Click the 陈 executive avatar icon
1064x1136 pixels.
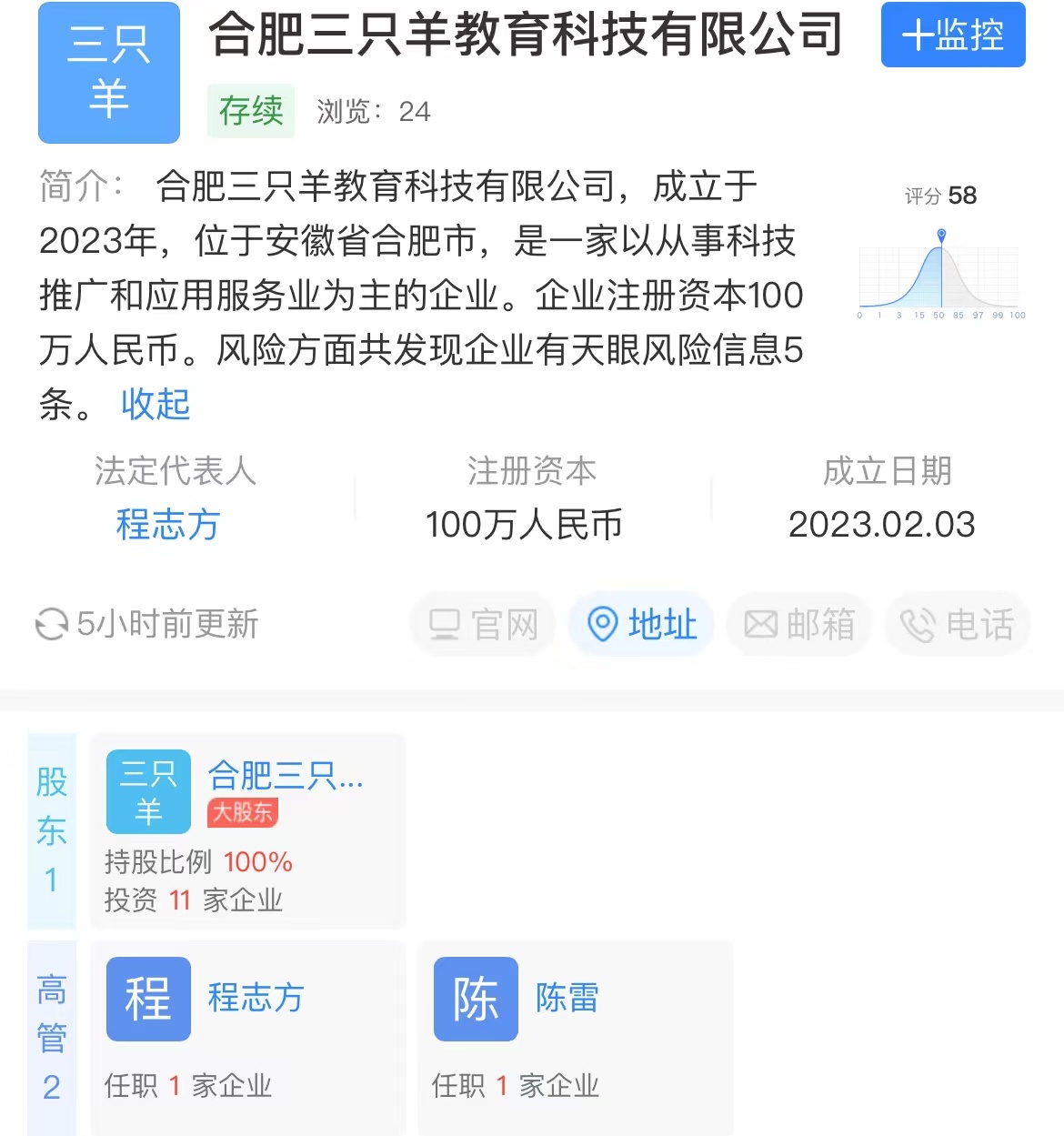click(x=476, y=999)
